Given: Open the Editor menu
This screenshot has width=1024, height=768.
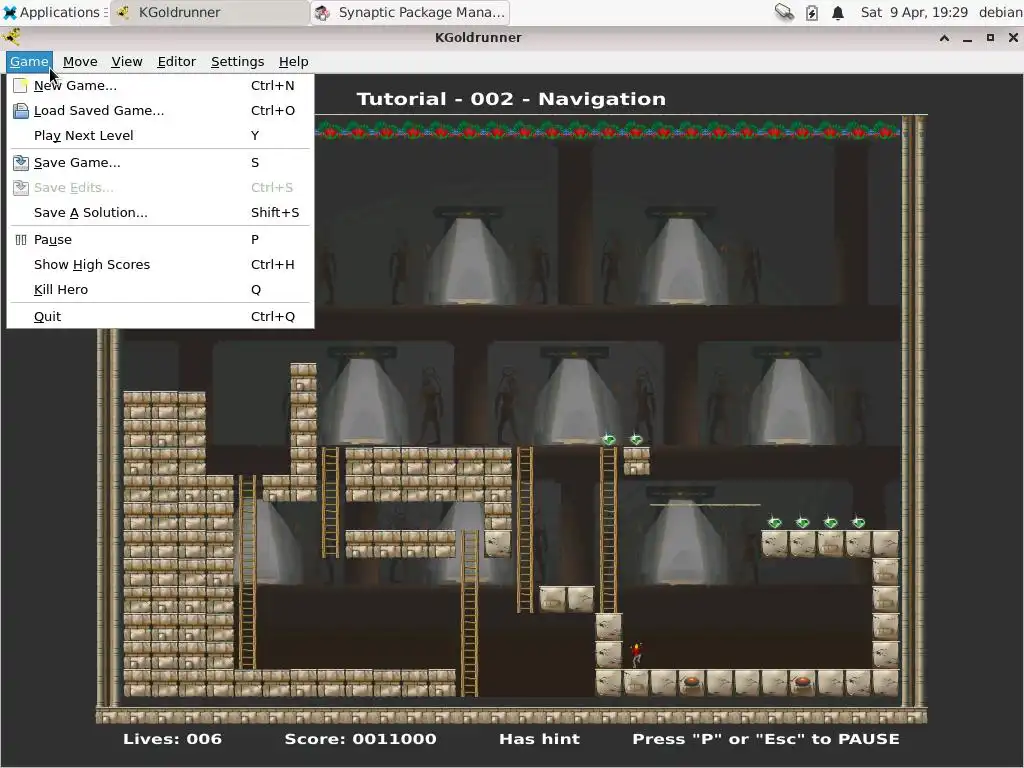Looking at the screenshot, I should [x=176, y=61].
